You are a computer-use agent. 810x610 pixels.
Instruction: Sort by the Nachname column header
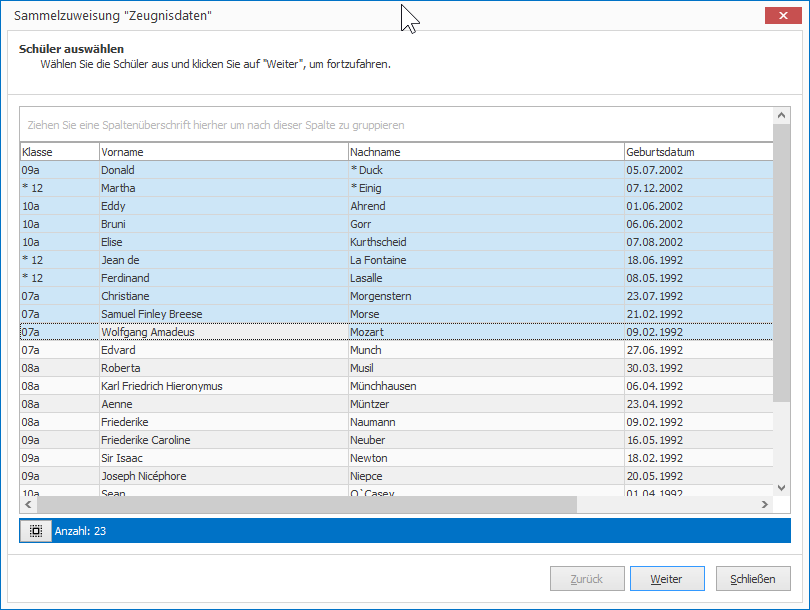(486, 152)
